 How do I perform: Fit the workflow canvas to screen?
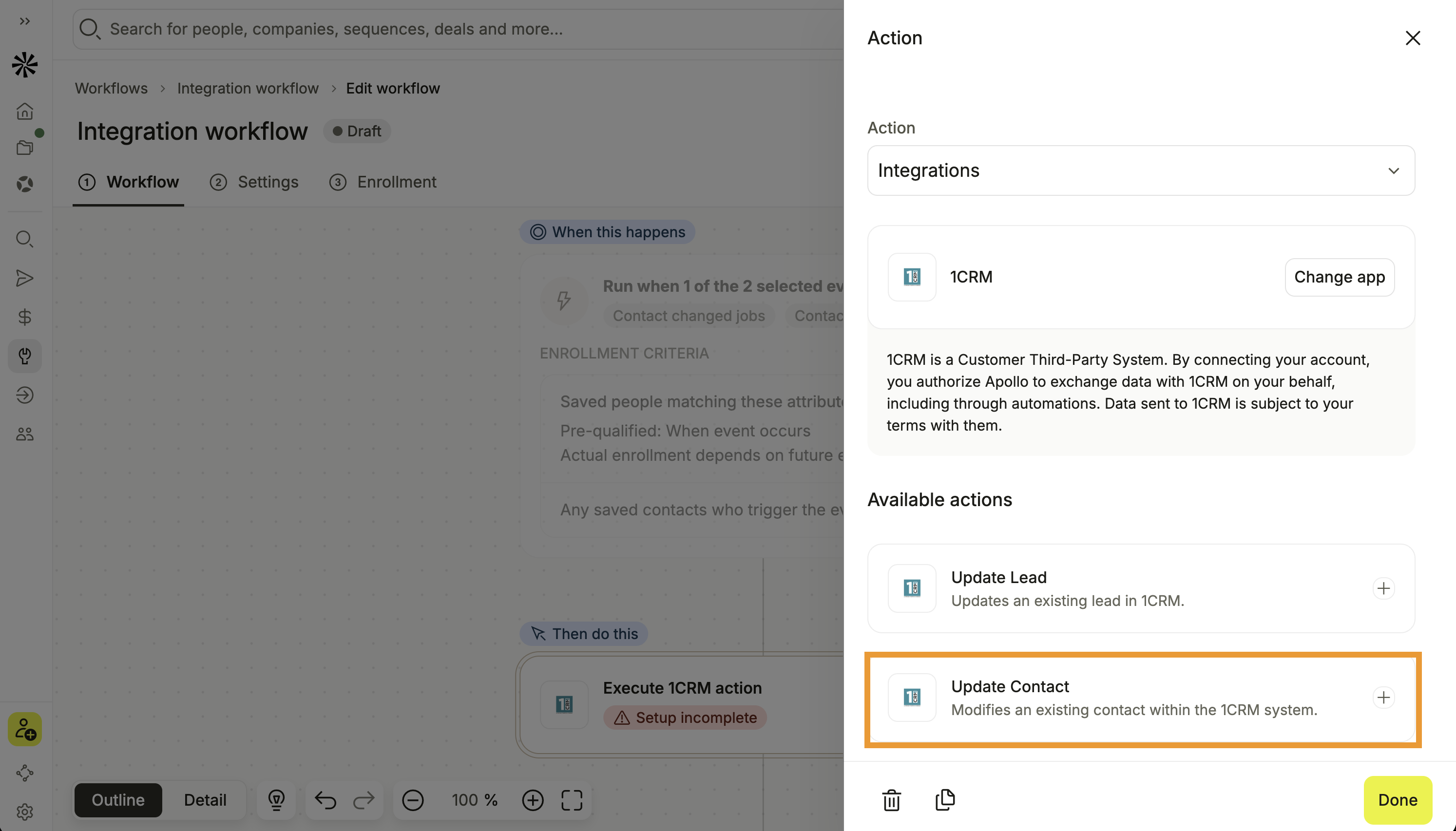(x=571, y=800)
